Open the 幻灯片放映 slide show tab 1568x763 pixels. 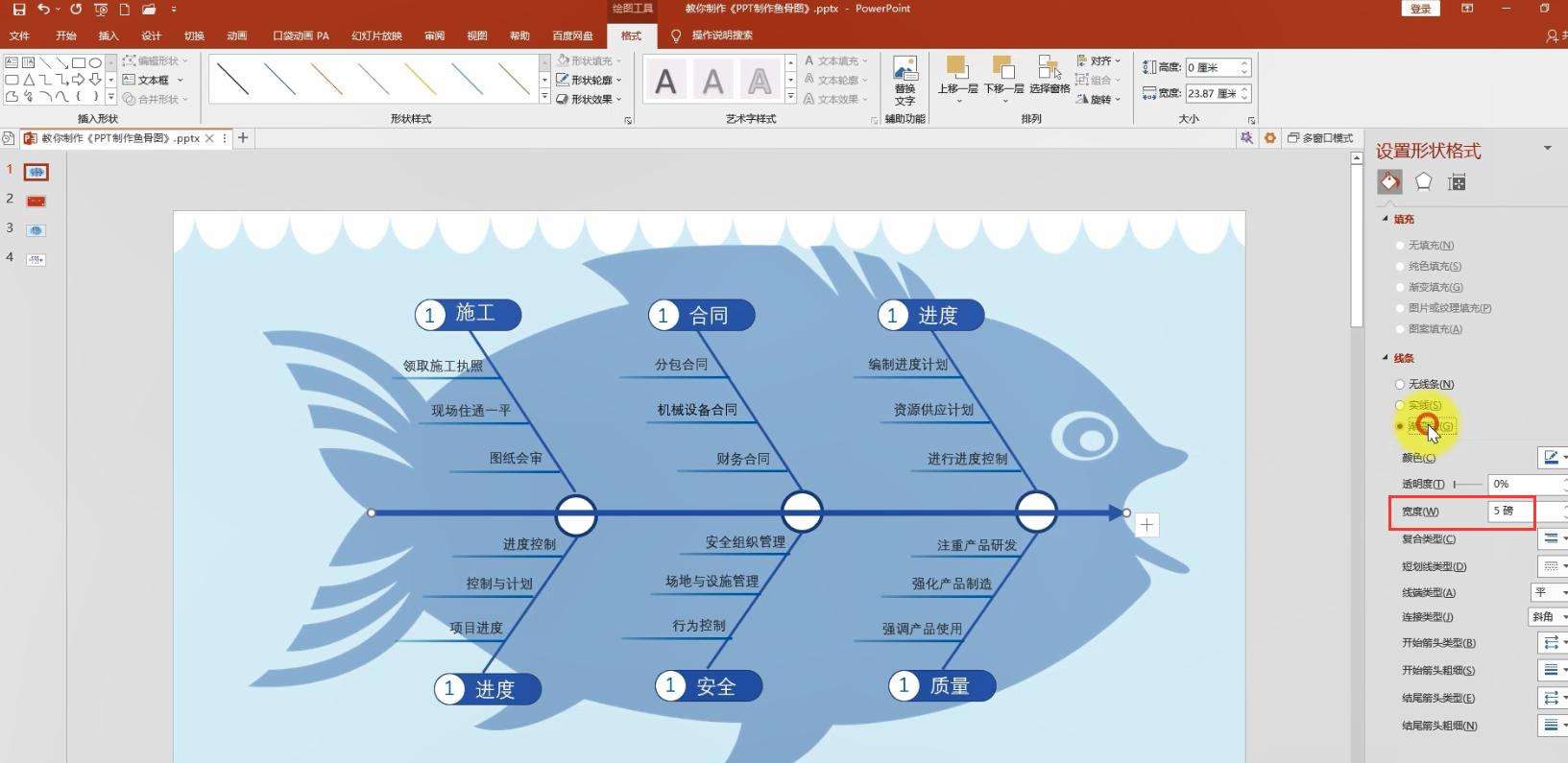[x=376, y=36]
